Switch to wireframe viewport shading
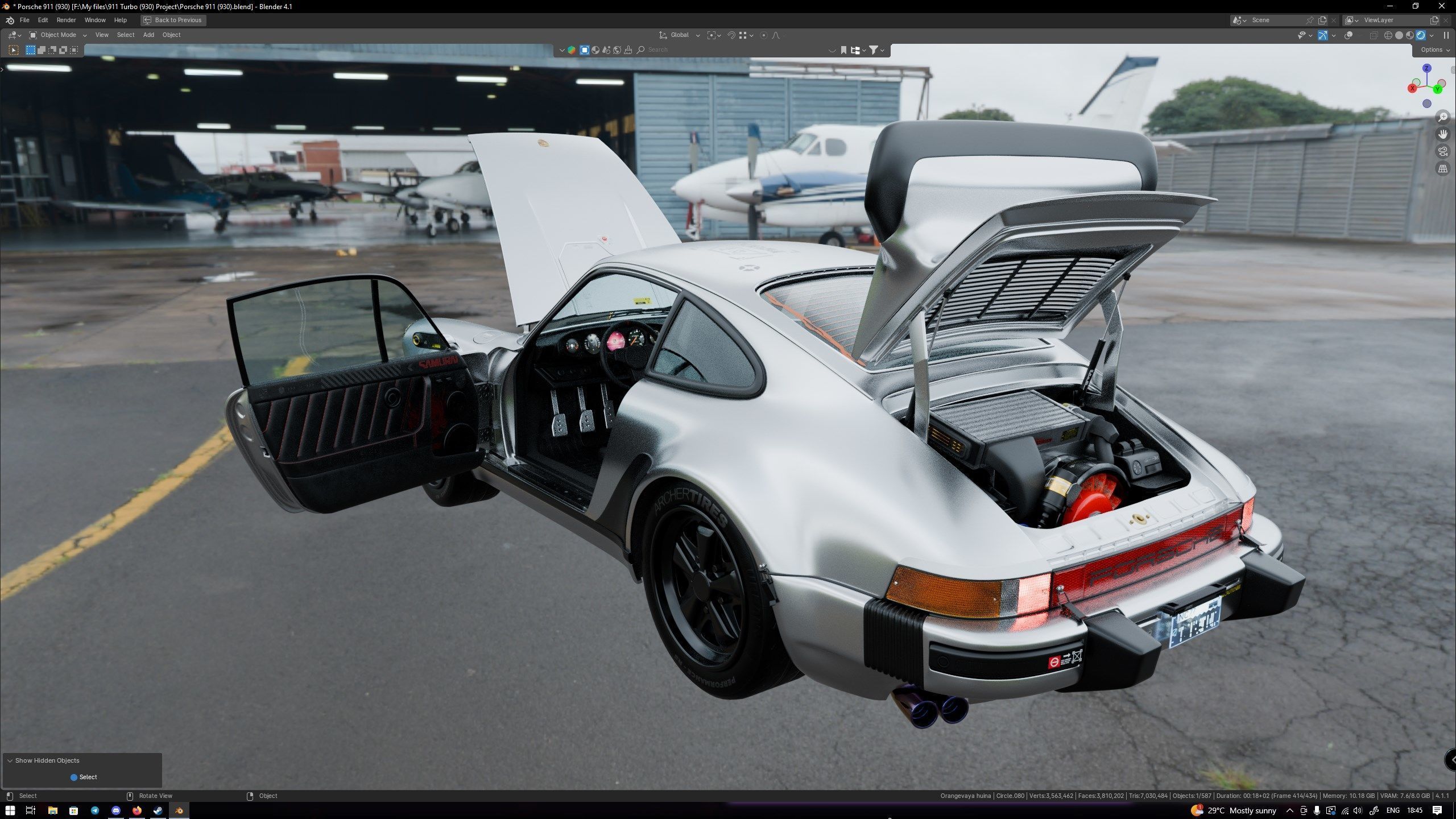Screen dimensions: 1456x819 coord(1388,35)
